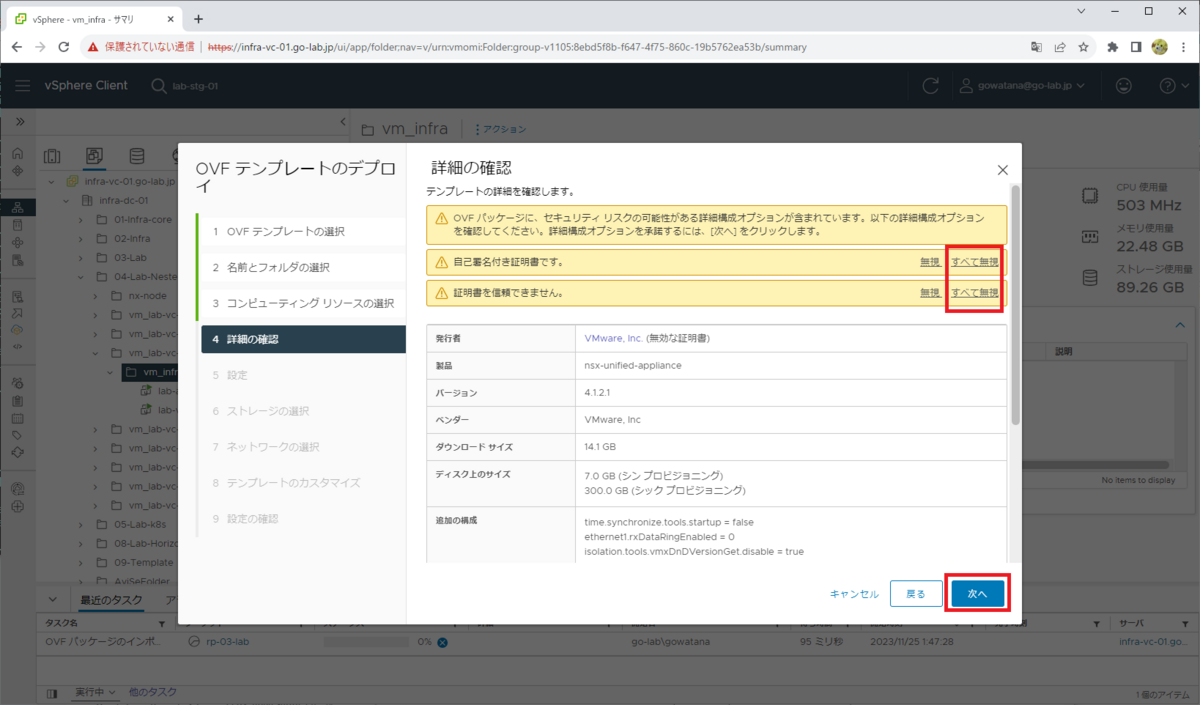This screenshot has width=1200, height=705.
Task: Expand the 03-Lab folder
Action: 81,257
